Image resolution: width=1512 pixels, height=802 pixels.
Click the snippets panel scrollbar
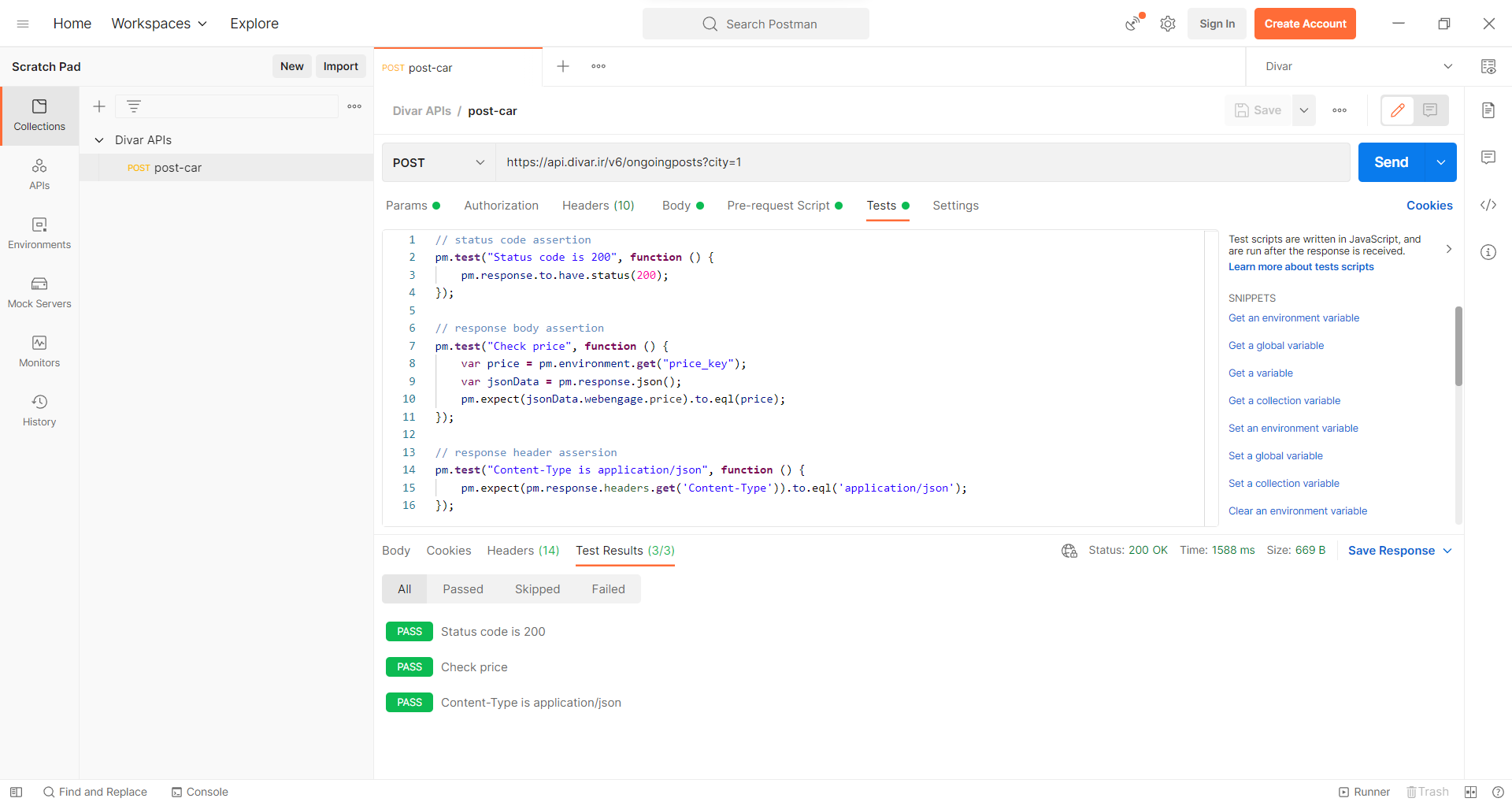(1458, 347)
